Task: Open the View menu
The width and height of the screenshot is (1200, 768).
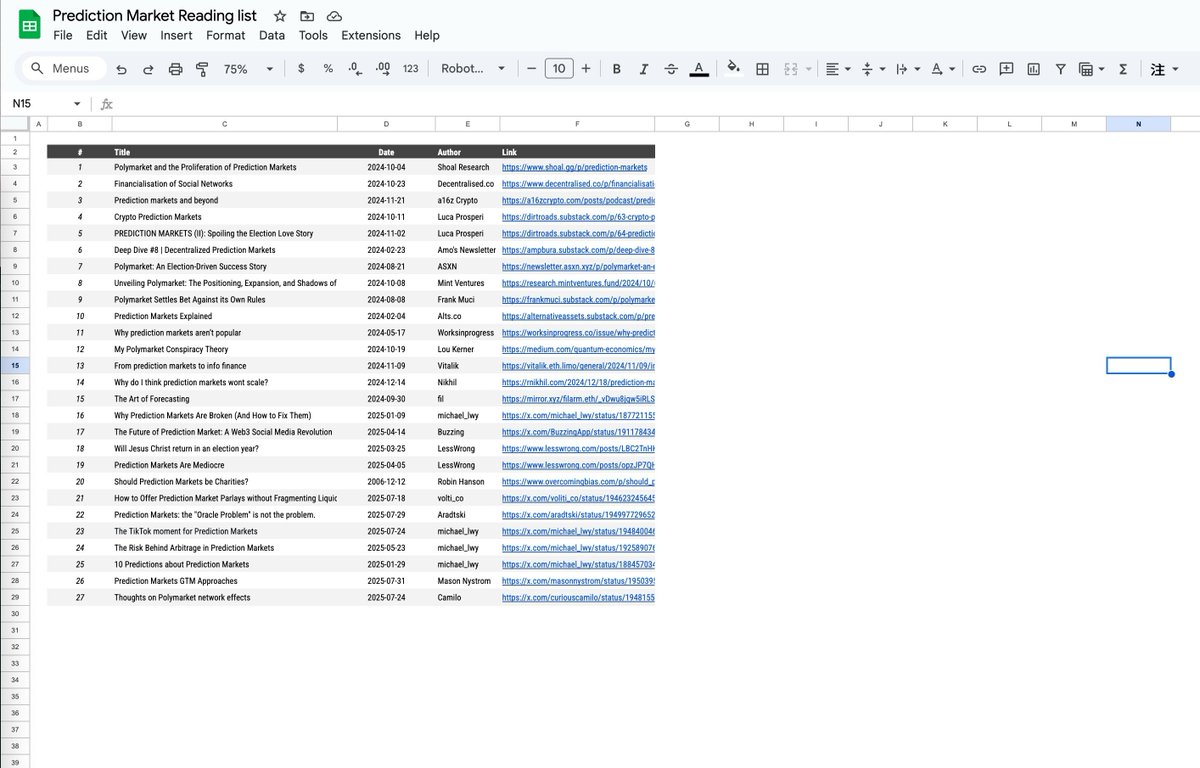Action: pyautogui.click(x=134, y=35)
